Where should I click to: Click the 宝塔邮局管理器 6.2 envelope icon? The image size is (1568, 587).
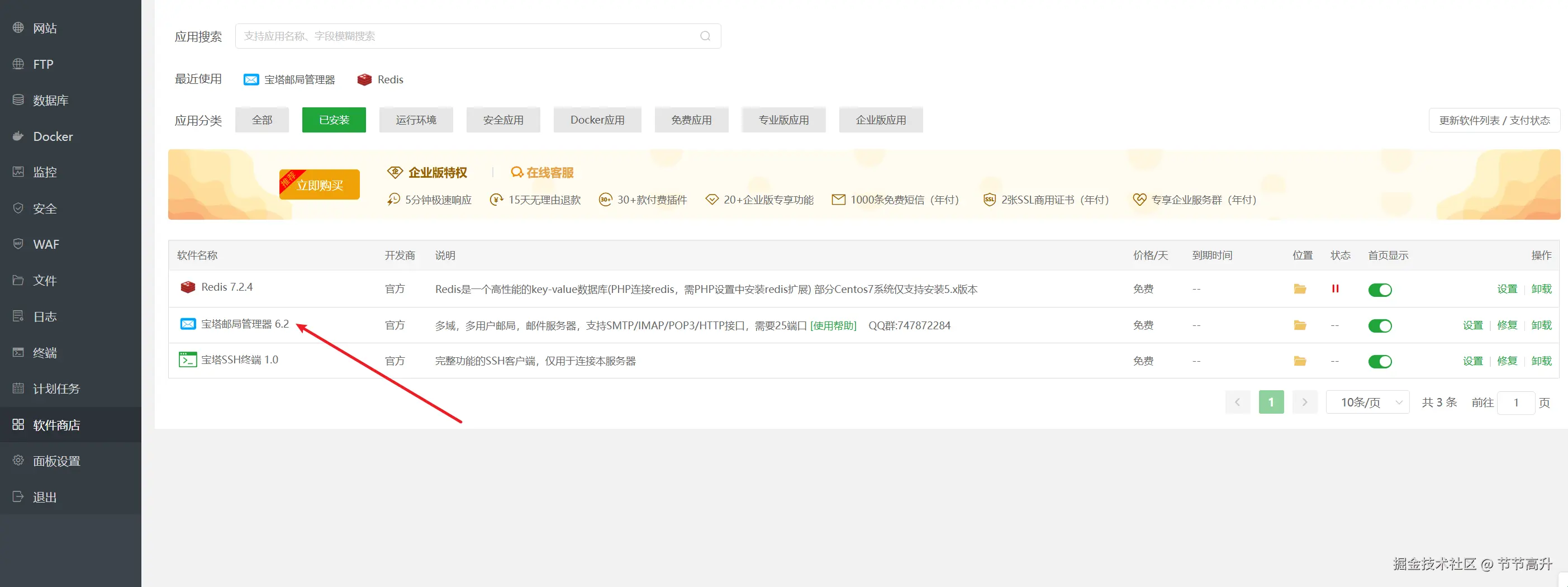(188, 324)
